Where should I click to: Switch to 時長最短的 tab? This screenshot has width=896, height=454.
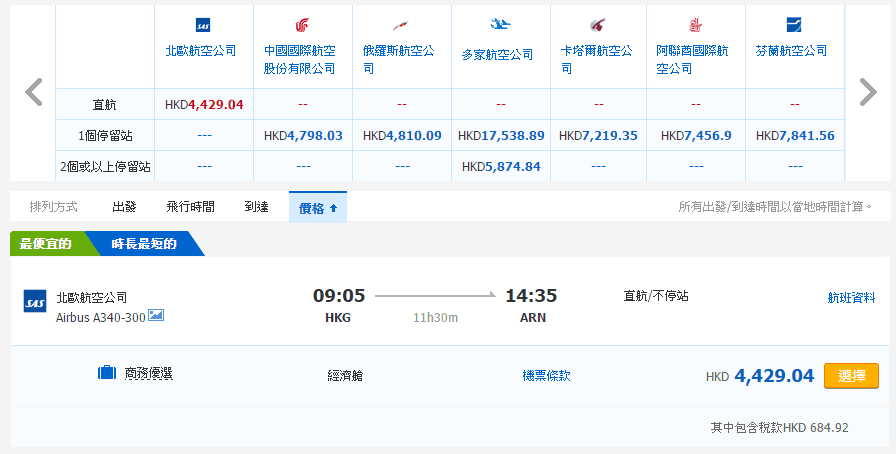pyautogui.click(x=144, y=243)
